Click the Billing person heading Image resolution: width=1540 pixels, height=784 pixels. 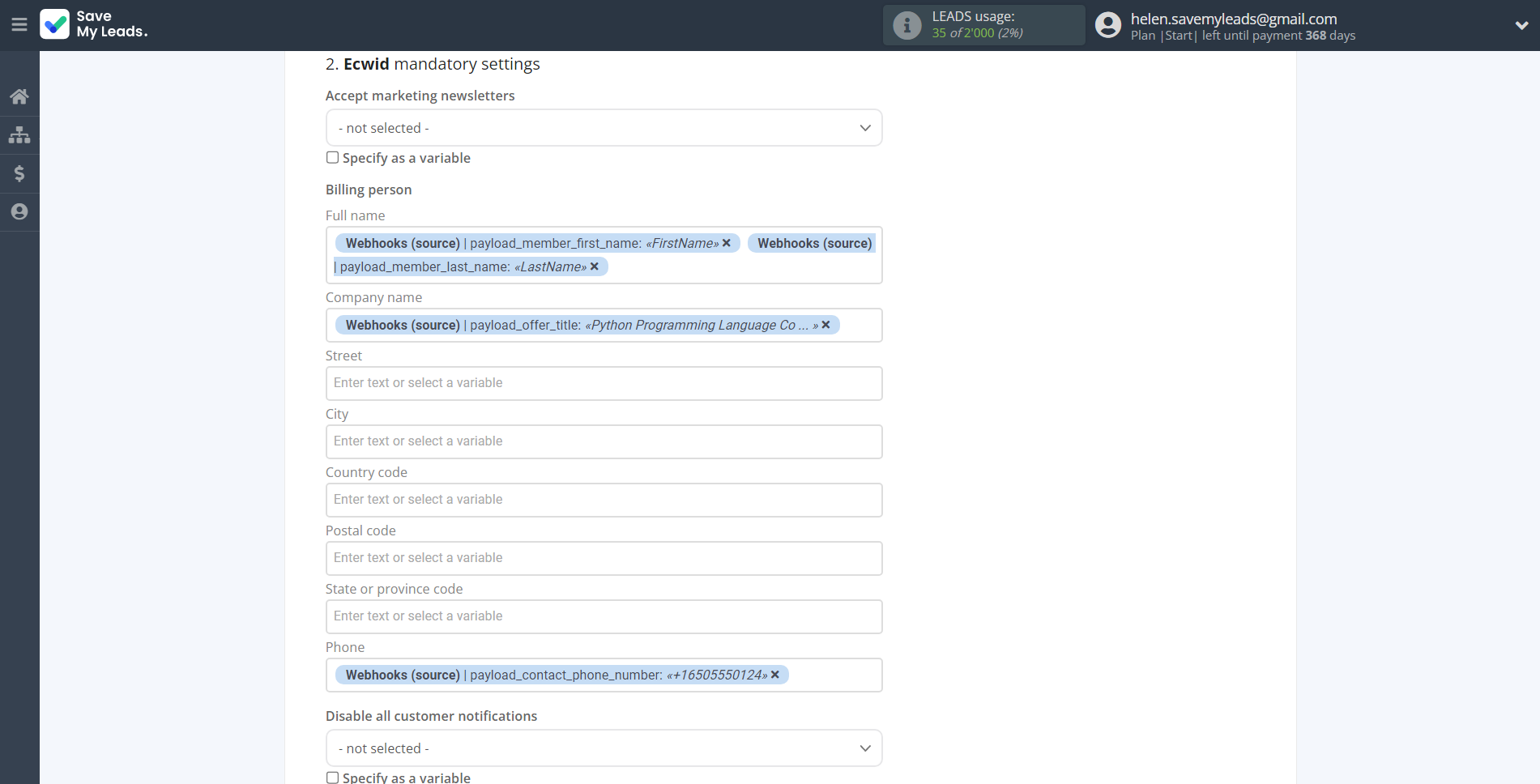pyautogui.click(x=369, y=190)
